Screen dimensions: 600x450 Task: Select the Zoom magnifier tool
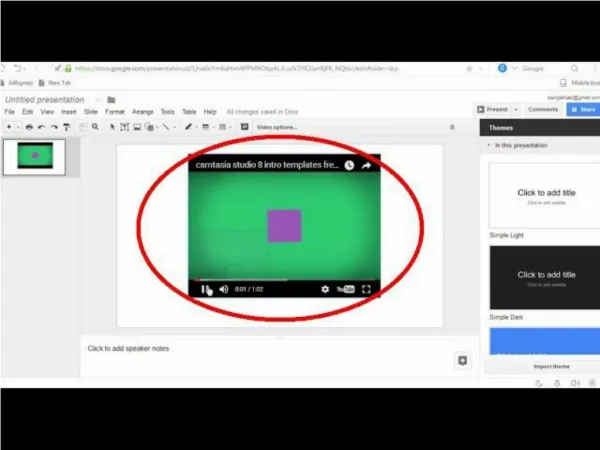[x=95, y=127]
